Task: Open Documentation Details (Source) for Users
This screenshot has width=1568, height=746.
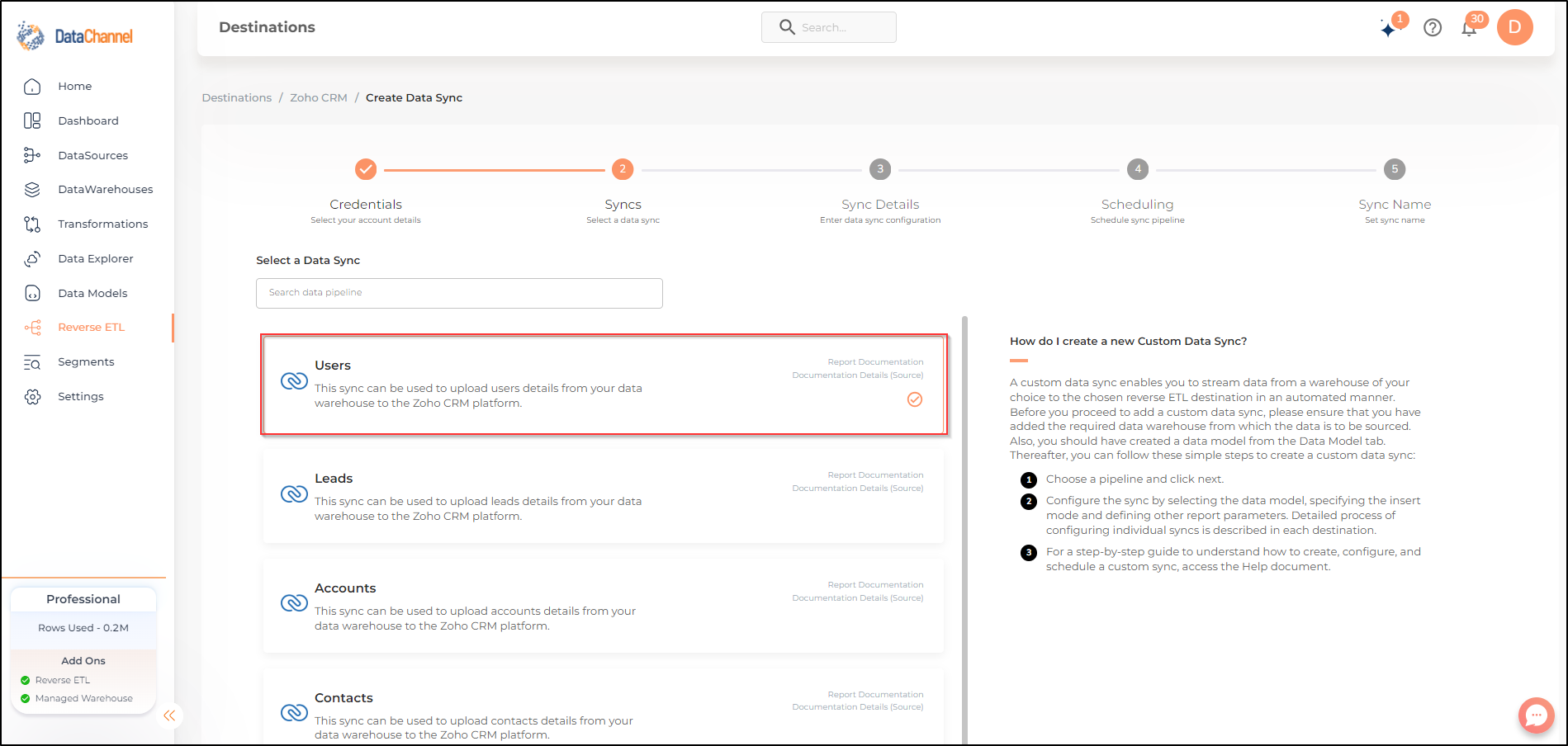Action: [x=858, y=375]
